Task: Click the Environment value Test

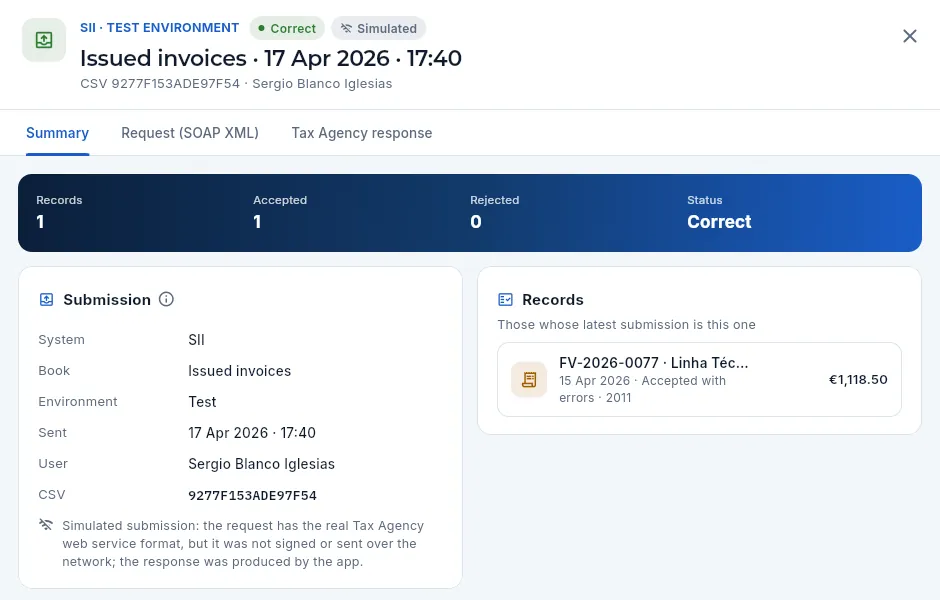Action: click(x=202, y=402)
